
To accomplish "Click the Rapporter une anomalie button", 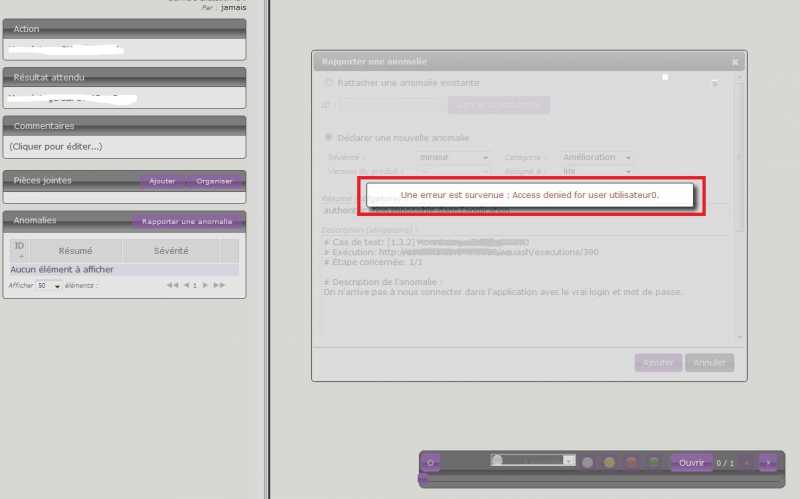I will coord(187,221).
